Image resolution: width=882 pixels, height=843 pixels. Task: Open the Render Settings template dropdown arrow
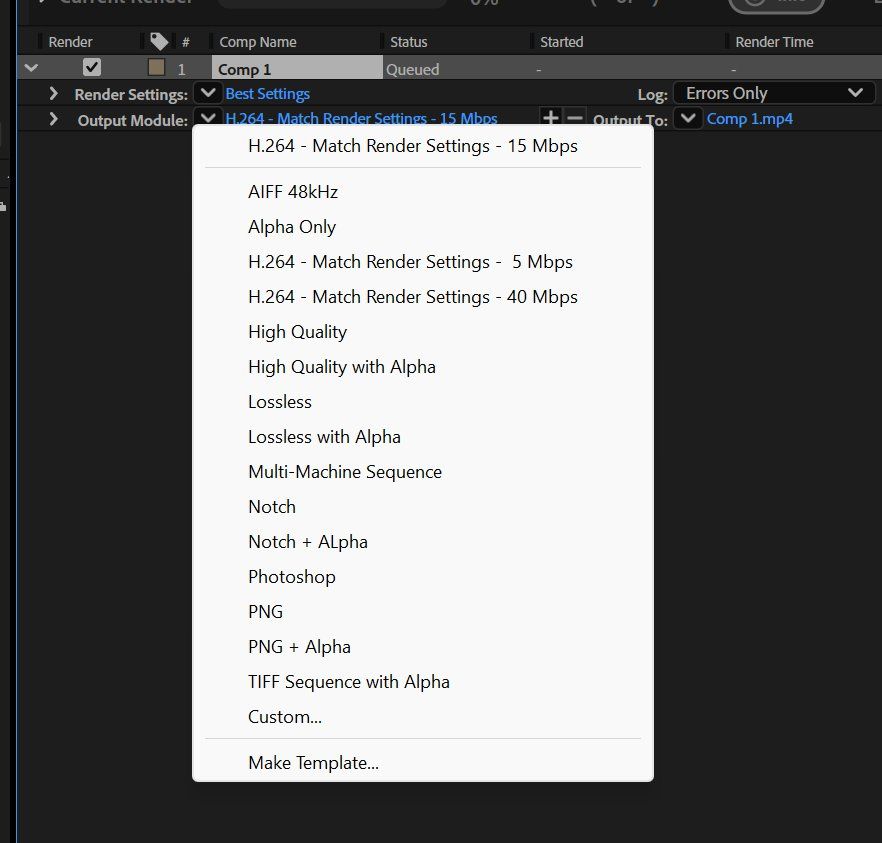pyautogui.click(x=207, y=93)
